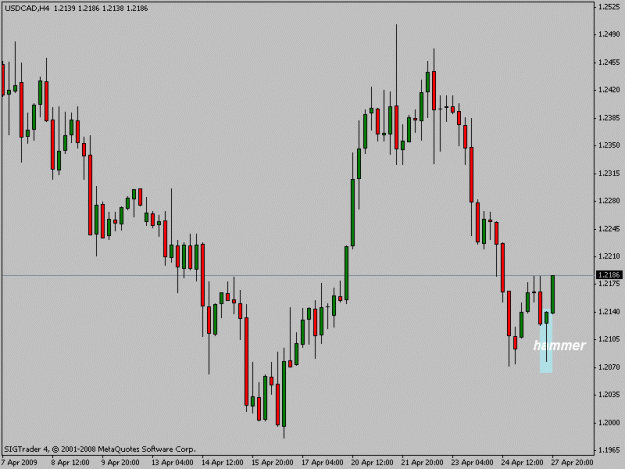Click the 24 Apr 12:00 time label
Screen dimensions: 625x469
(522, 463)
